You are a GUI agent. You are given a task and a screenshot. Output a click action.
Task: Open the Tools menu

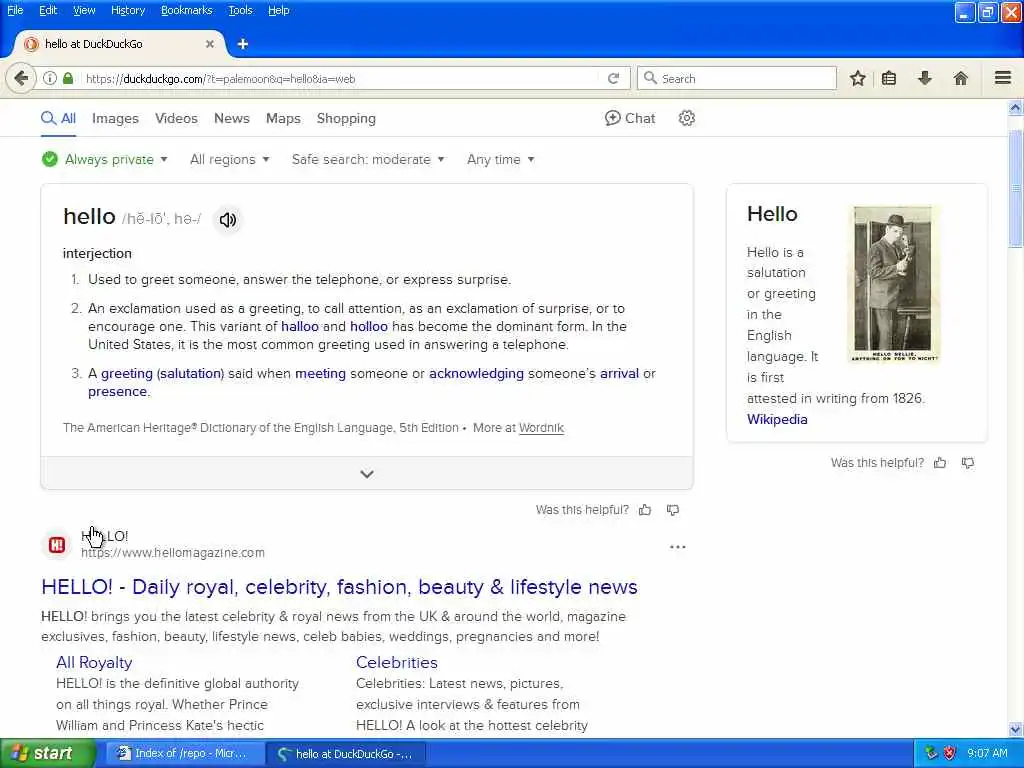[240, 10]
